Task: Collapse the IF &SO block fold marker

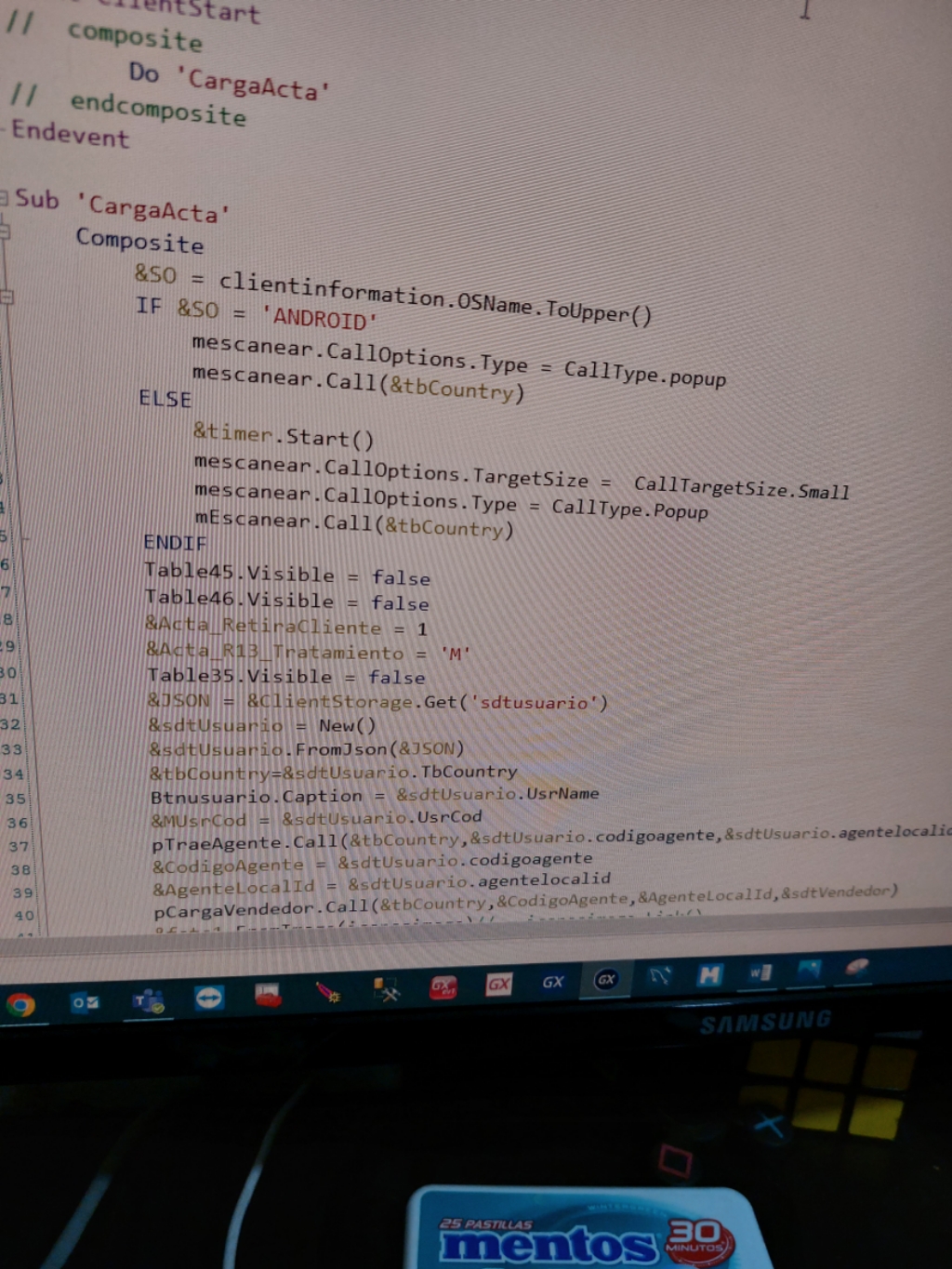Action: (x=7, y=297)
